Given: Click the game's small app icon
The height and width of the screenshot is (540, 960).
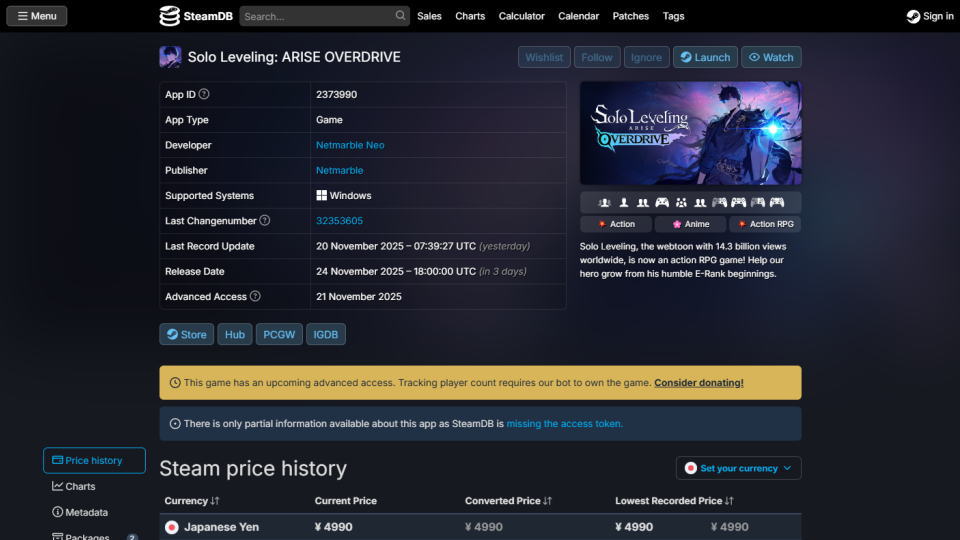Looking at the screenshot, I should coord(170,57).
